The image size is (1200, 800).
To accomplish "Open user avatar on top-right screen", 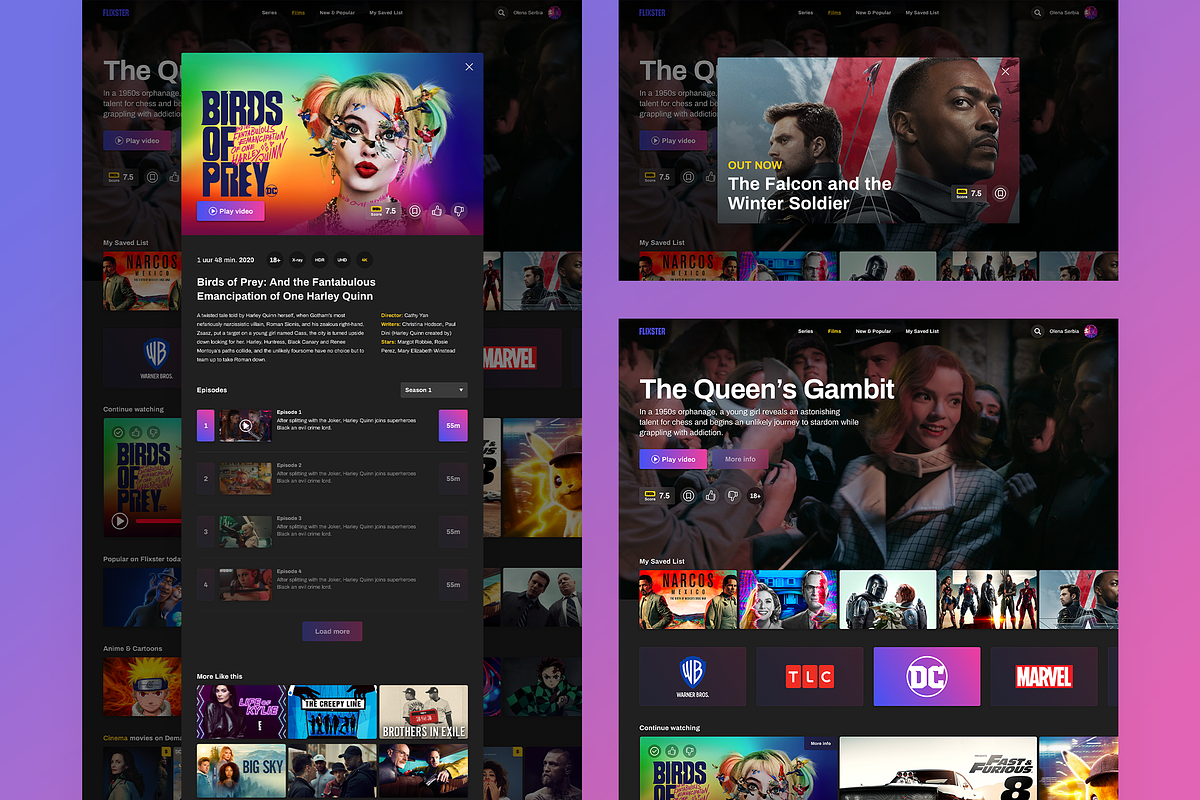I will (1091, 13).
